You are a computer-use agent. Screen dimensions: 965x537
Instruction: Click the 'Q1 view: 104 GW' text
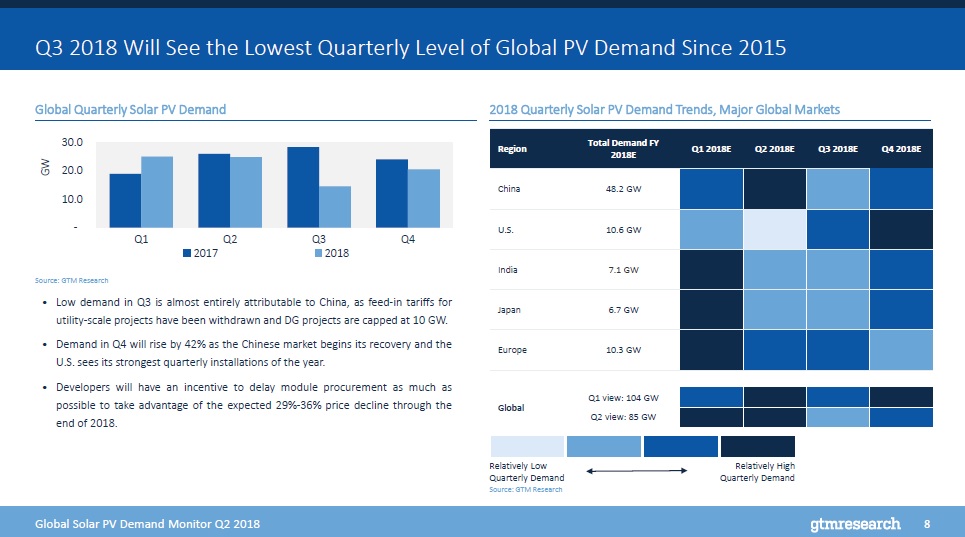coord(623,398)
